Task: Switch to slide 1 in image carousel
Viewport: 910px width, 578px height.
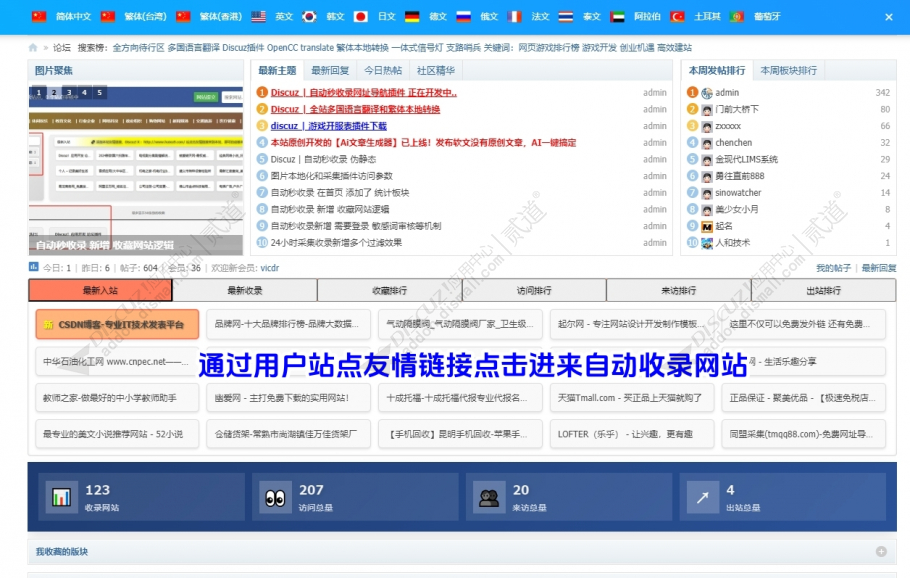Action: click(39, 92)
